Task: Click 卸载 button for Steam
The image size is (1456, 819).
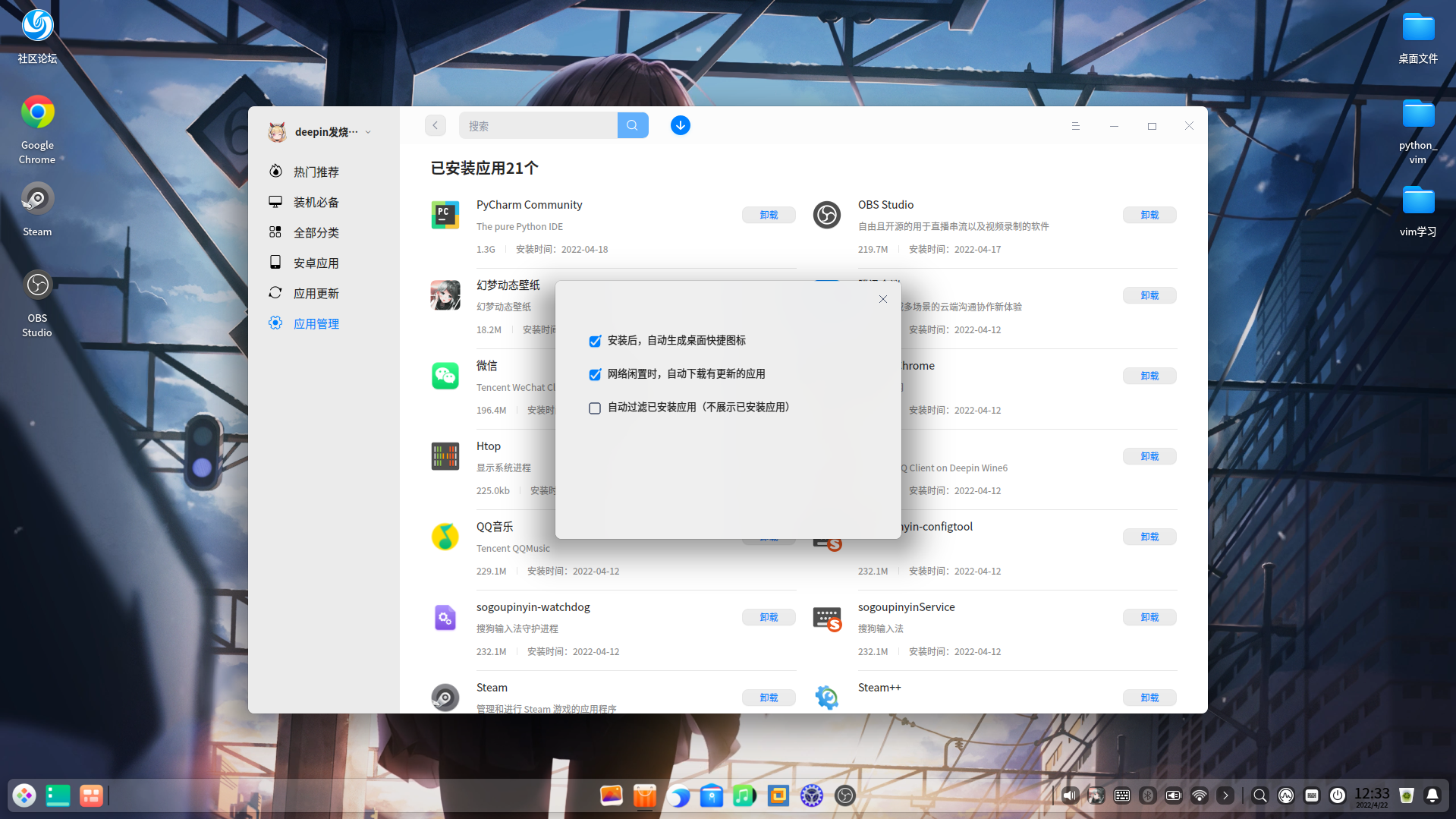Action: [769, 698]
